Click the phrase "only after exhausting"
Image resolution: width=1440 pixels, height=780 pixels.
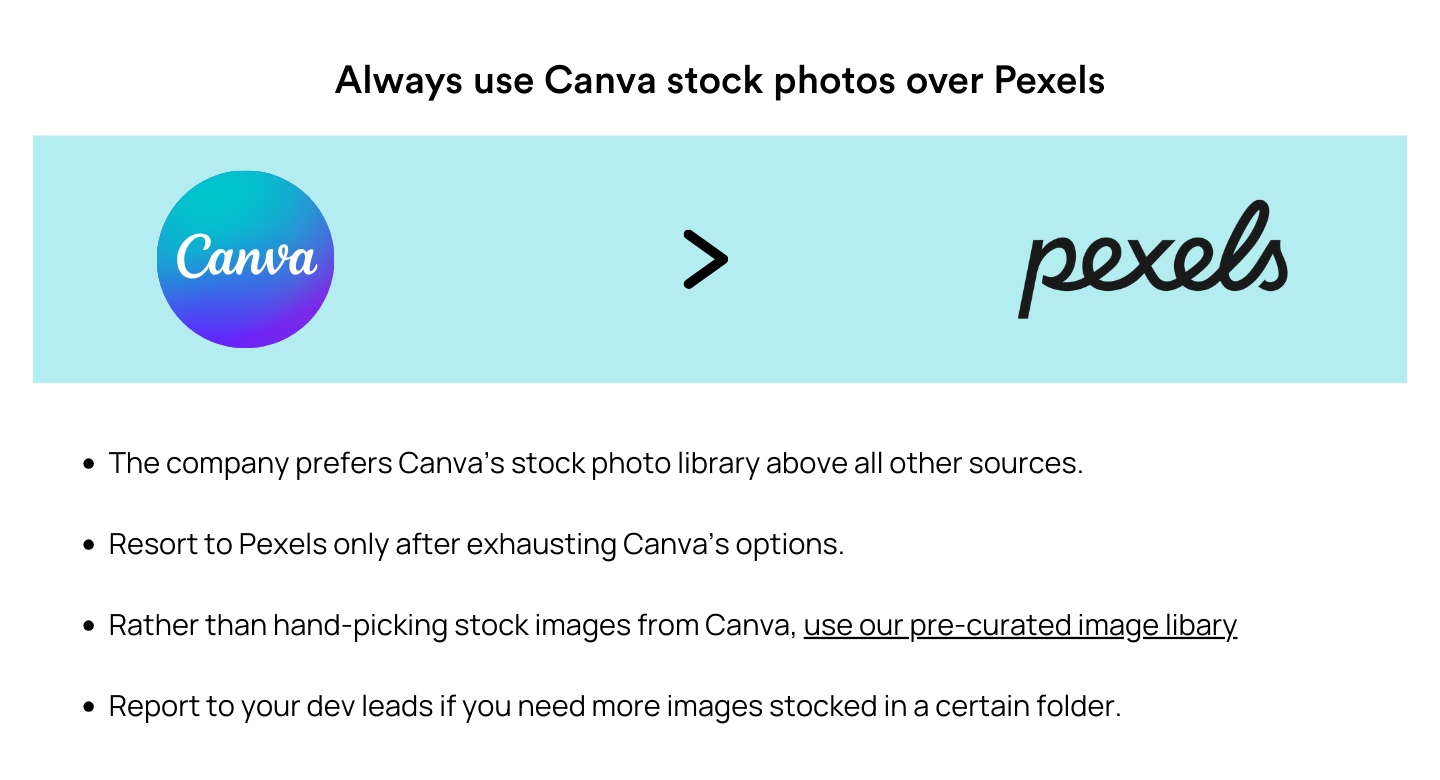475,545
